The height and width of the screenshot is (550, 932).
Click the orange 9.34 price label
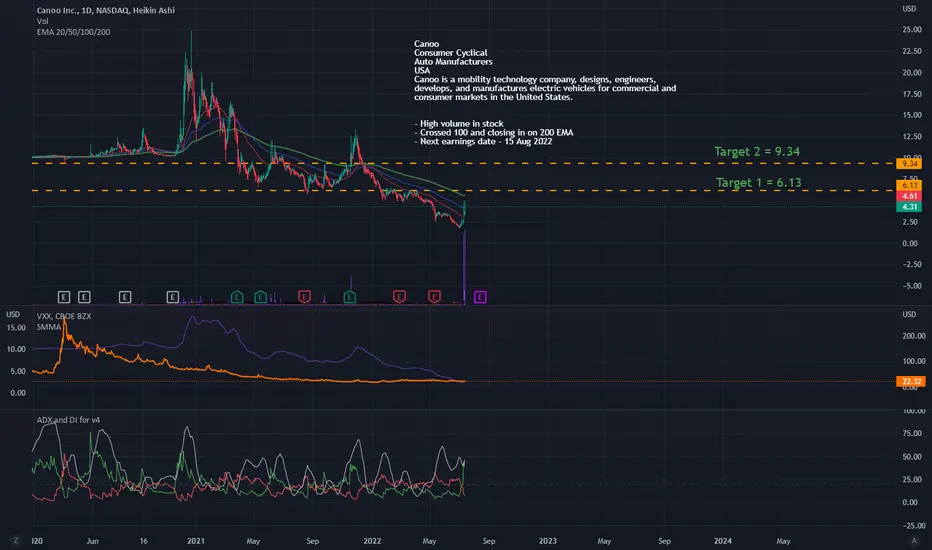(909, 164)
